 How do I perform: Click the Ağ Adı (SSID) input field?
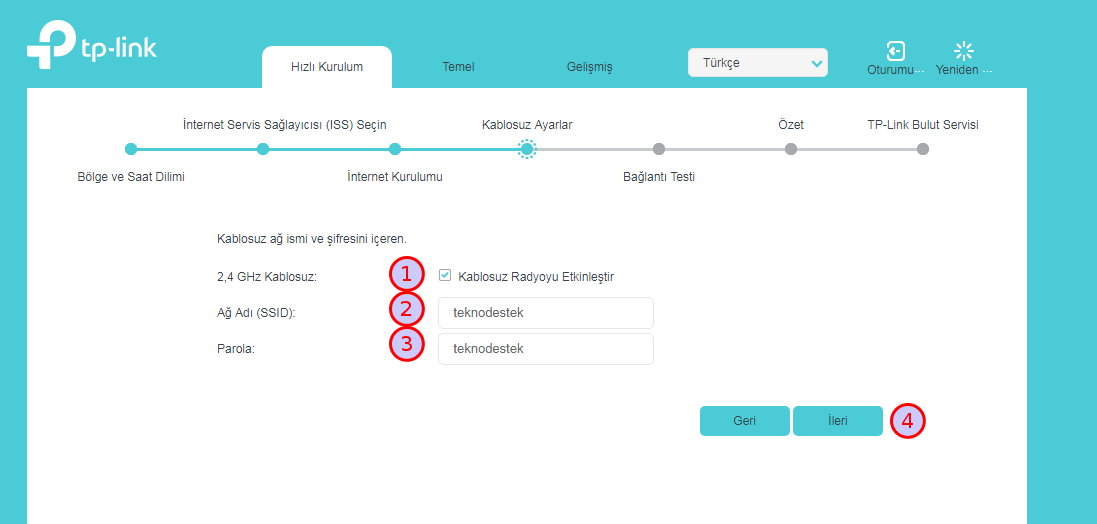tap(545, 313)
